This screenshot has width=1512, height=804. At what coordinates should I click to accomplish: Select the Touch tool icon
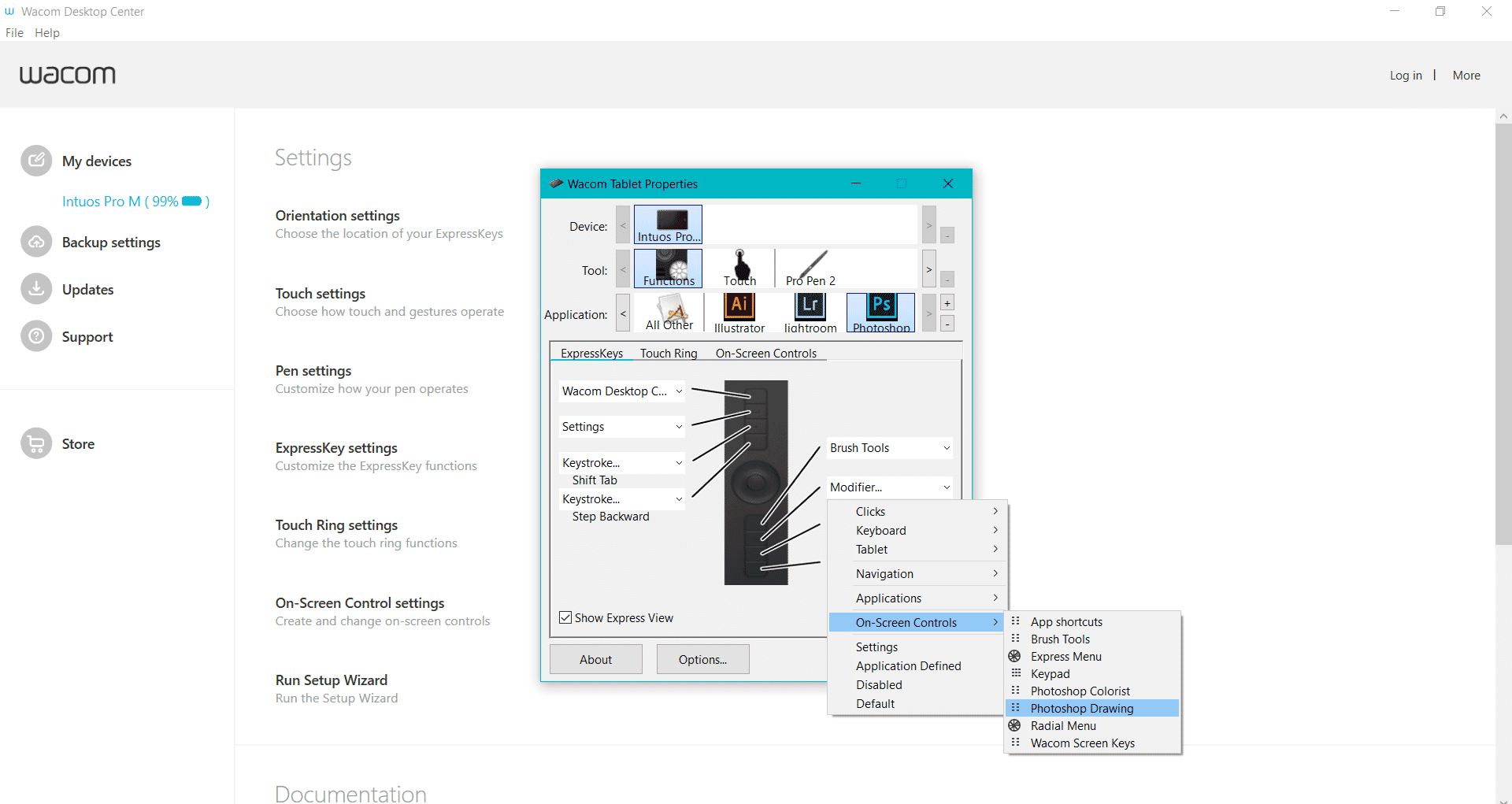point(739,269)
